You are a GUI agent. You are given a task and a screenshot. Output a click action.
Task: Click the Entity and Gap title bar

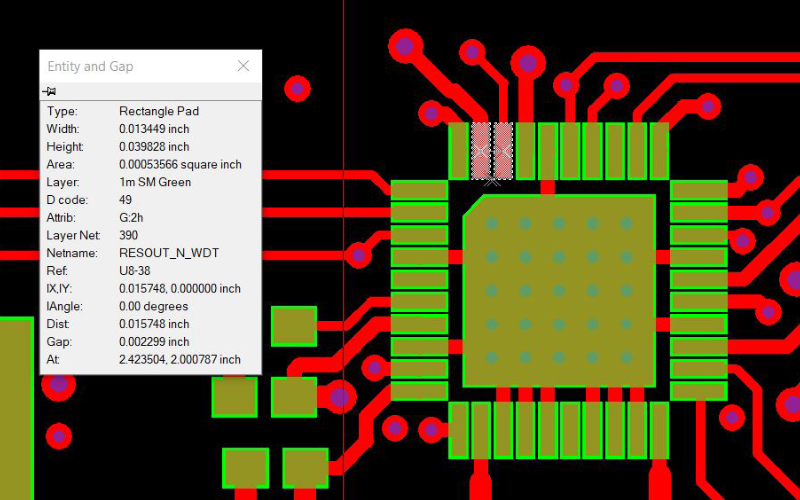coord(130,66)
